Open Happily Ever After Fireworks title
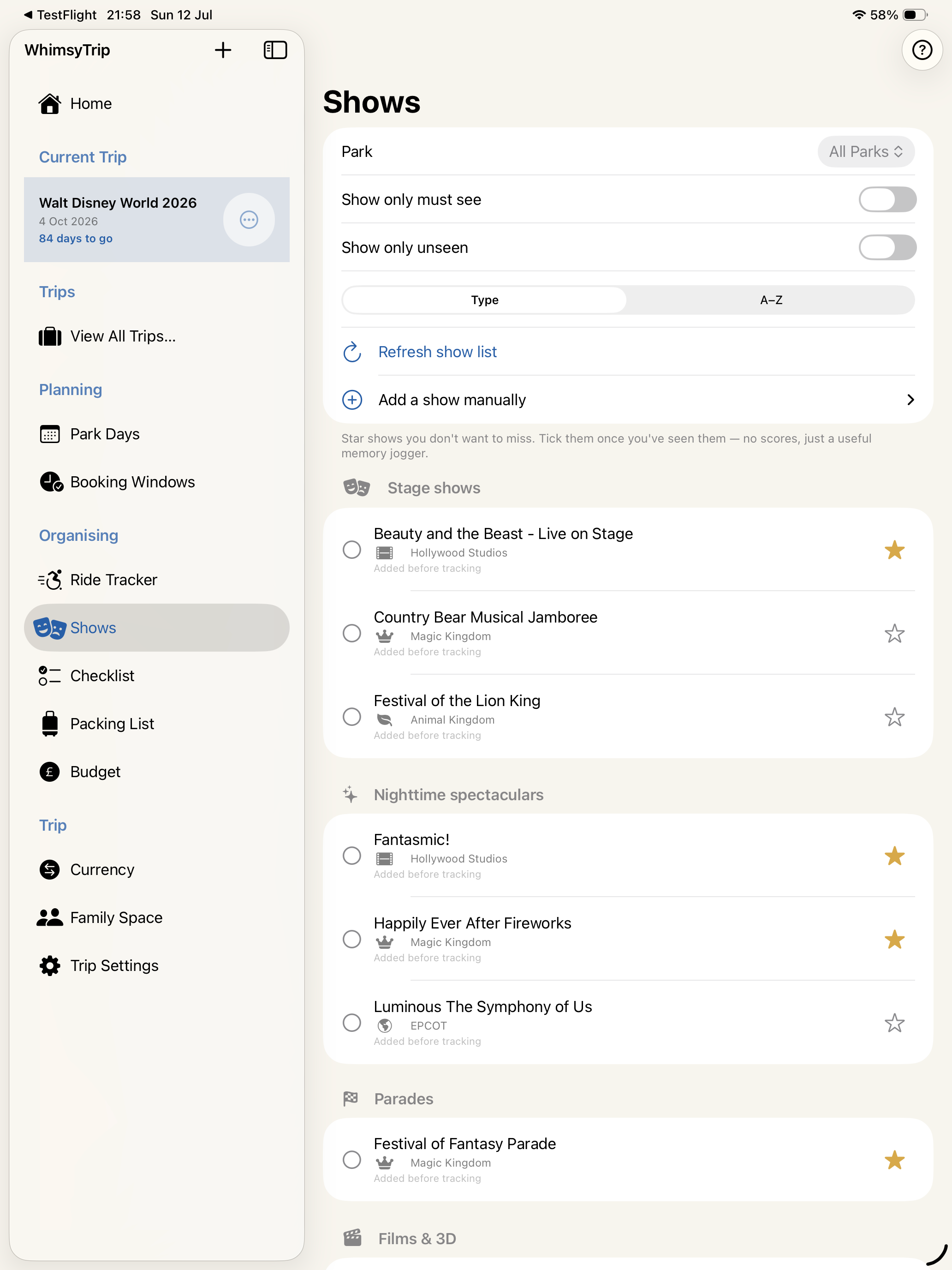952x1270 pixels. [472, 923]
